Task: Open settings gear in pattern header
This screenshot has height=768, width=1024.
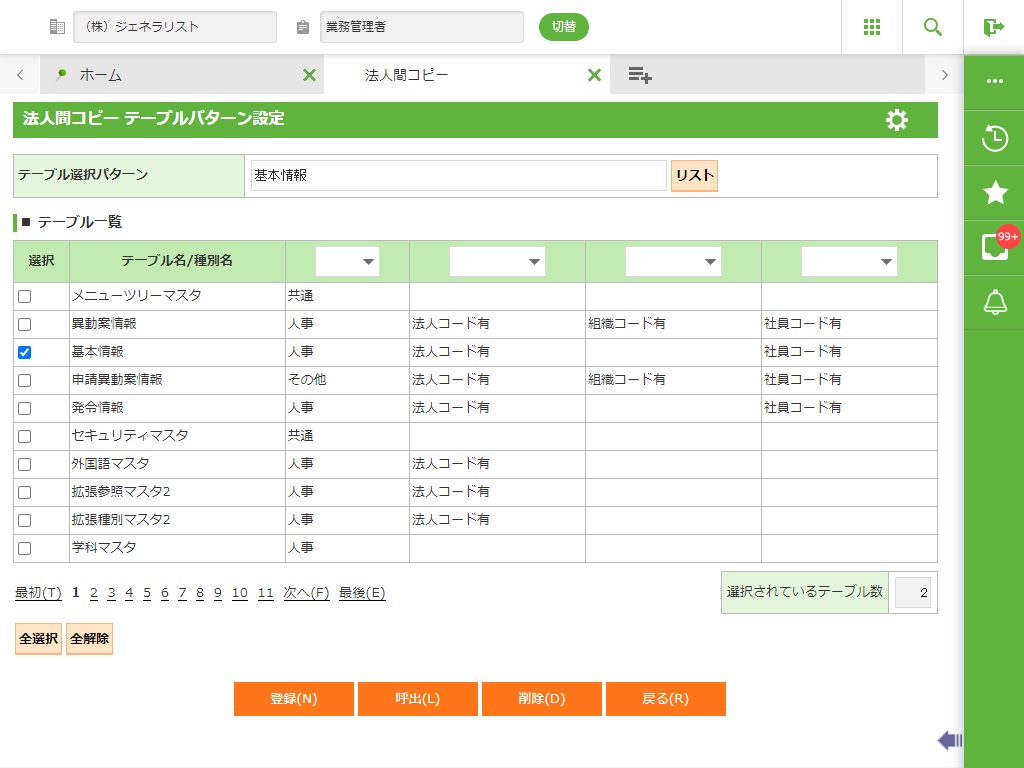Action: coord(897,120)
